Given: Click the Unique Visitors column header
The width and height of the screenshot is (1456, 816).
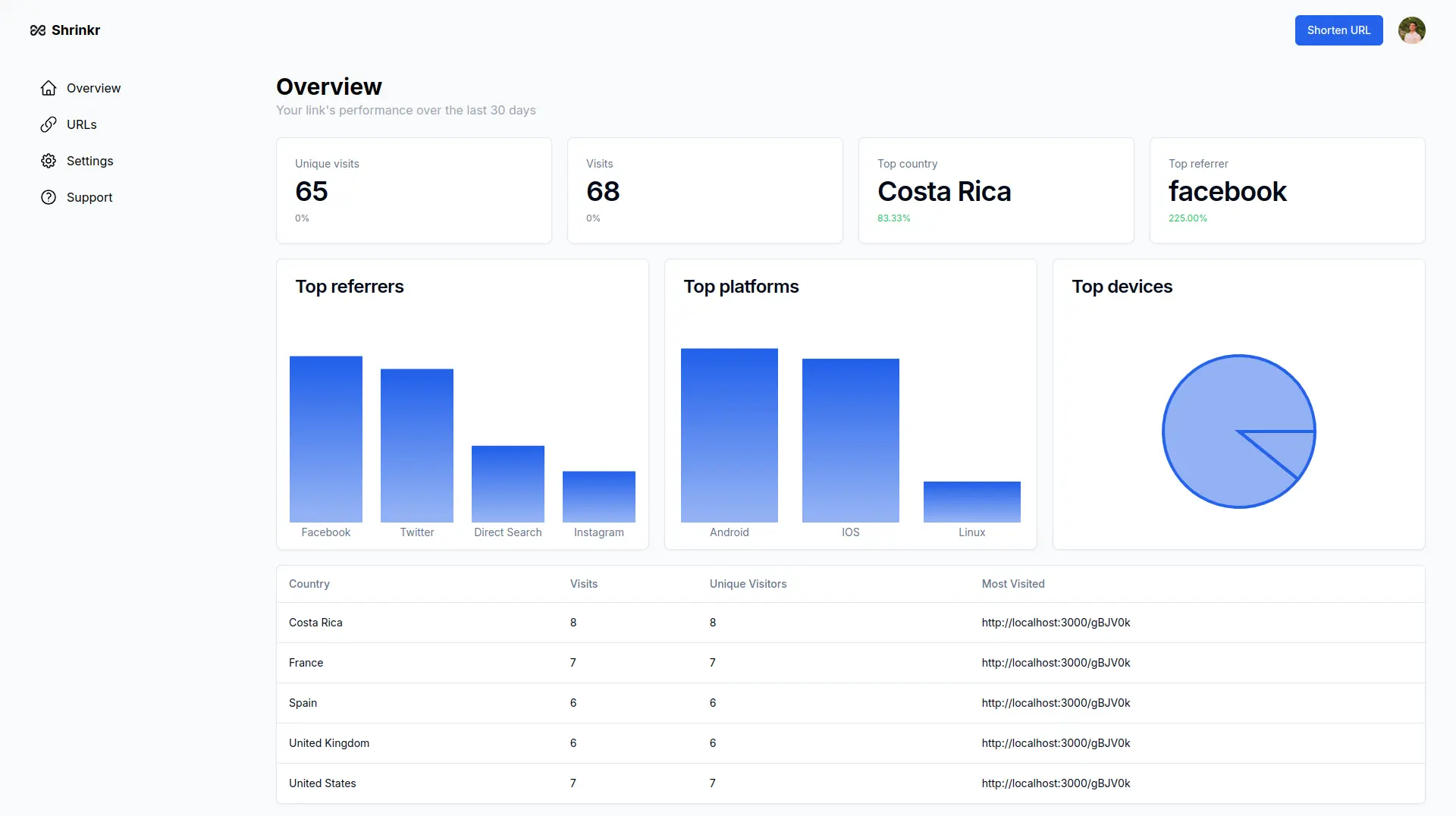Looking at the screenshot, I should [x=748, y=584].
